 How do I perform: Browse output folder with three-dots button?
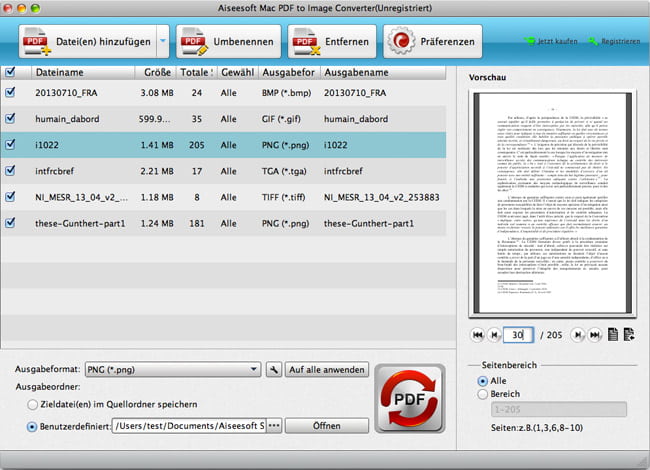tap(273, 425)
